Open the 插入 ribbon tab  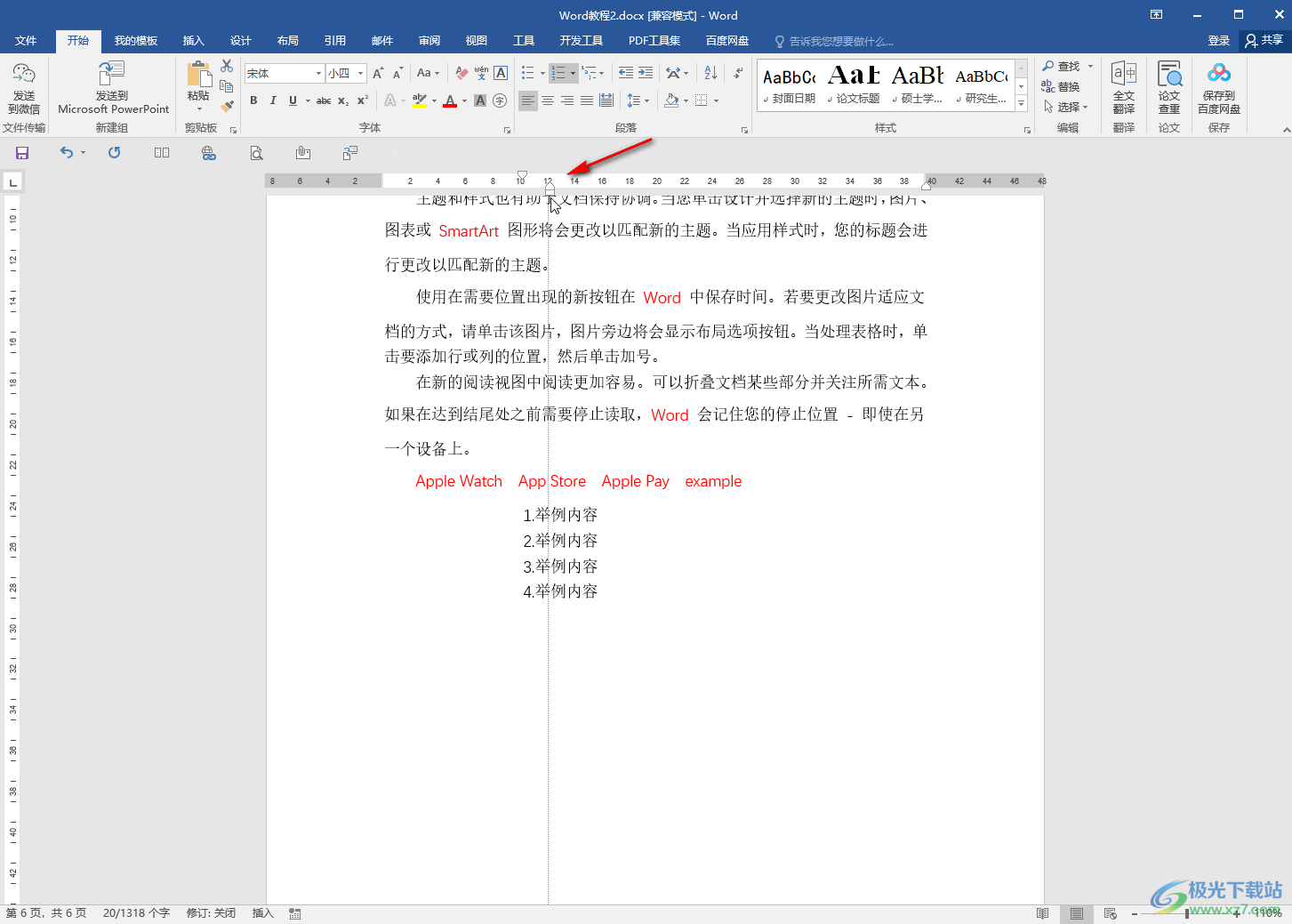[194, 41]
